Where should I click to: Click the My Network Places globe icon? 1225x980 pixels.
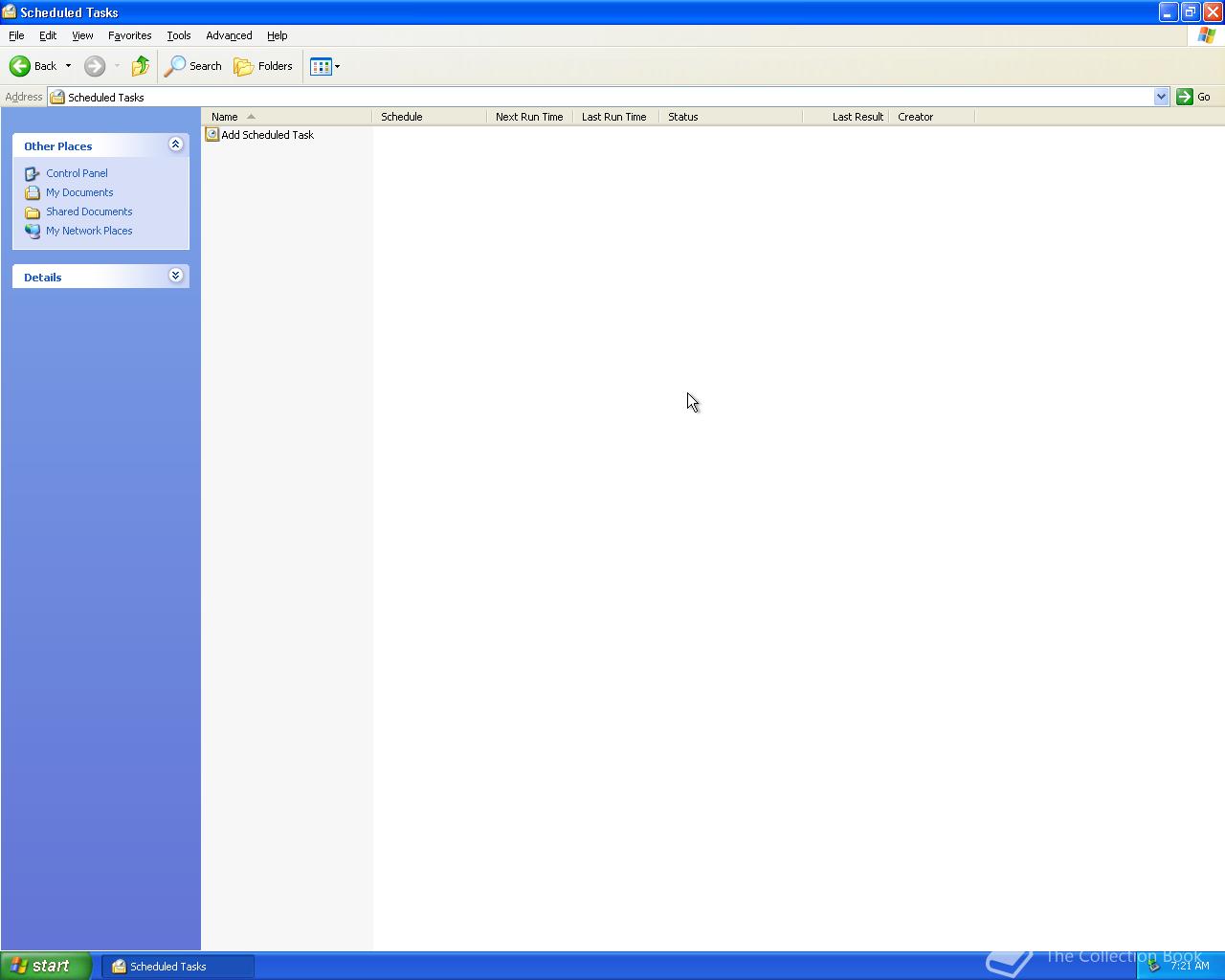coord(33,231)
